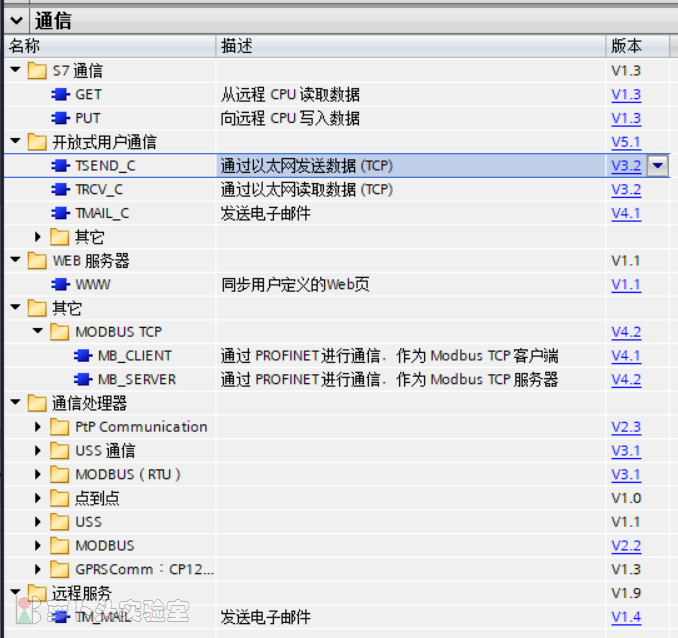Image resolution: width=678 pixels, height=638 pixels.
Task: Click the WEB 服务器 folder icon
Action: tap(37, 261)
